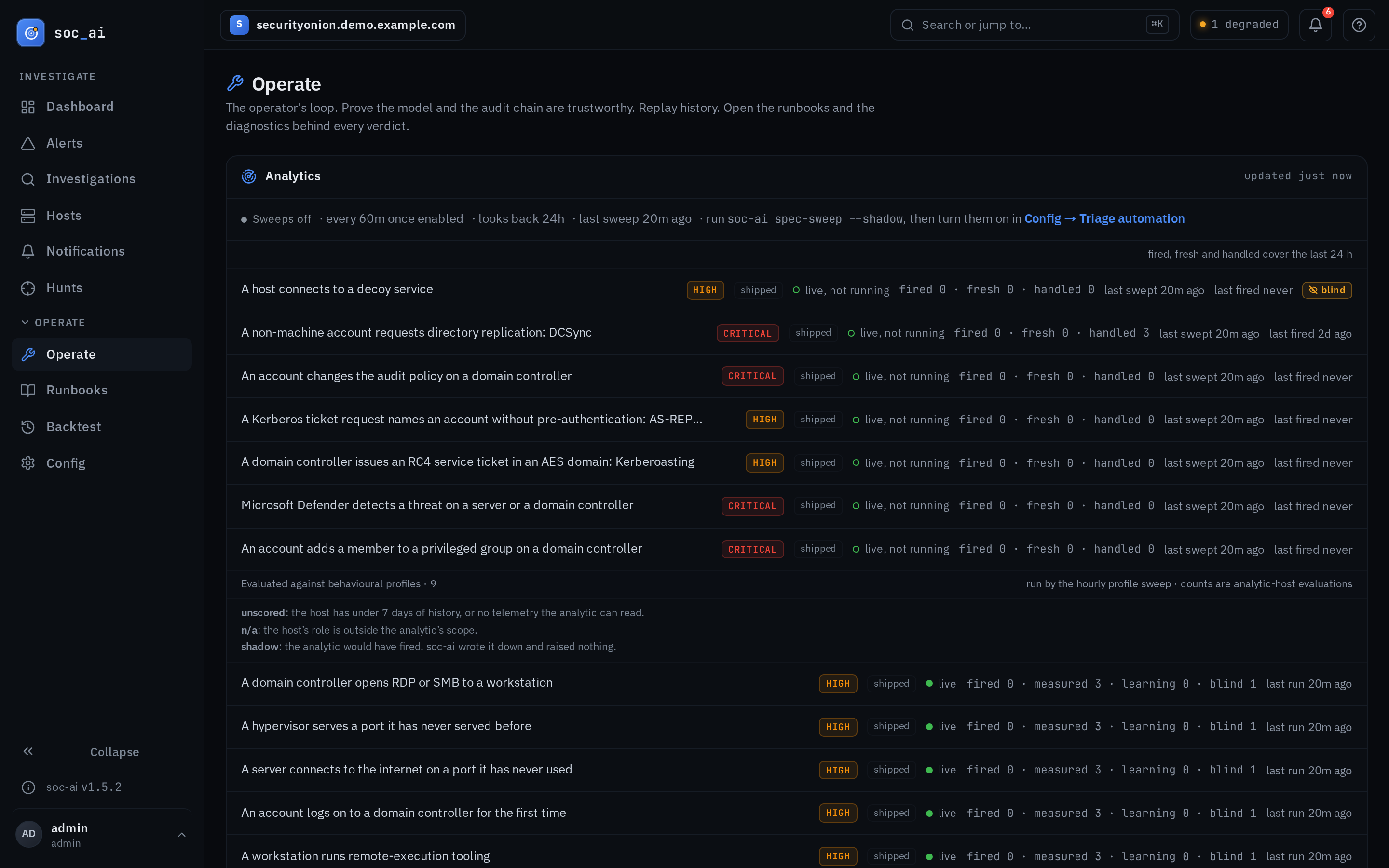This screenshot has height=868, width=1389.
Task: Click the CRITICAL badge on the DCSync row
Action: [747, 333]
